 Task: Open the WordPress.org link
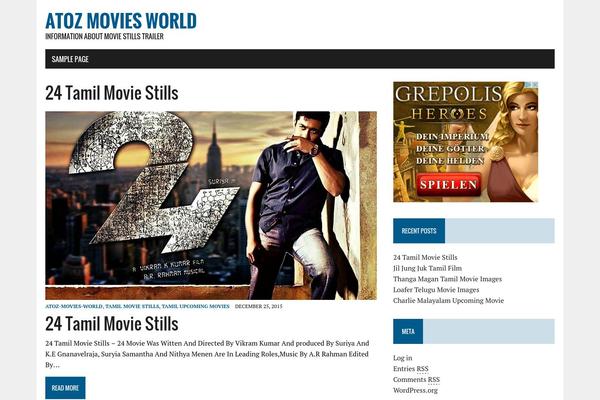coord(415,390)
